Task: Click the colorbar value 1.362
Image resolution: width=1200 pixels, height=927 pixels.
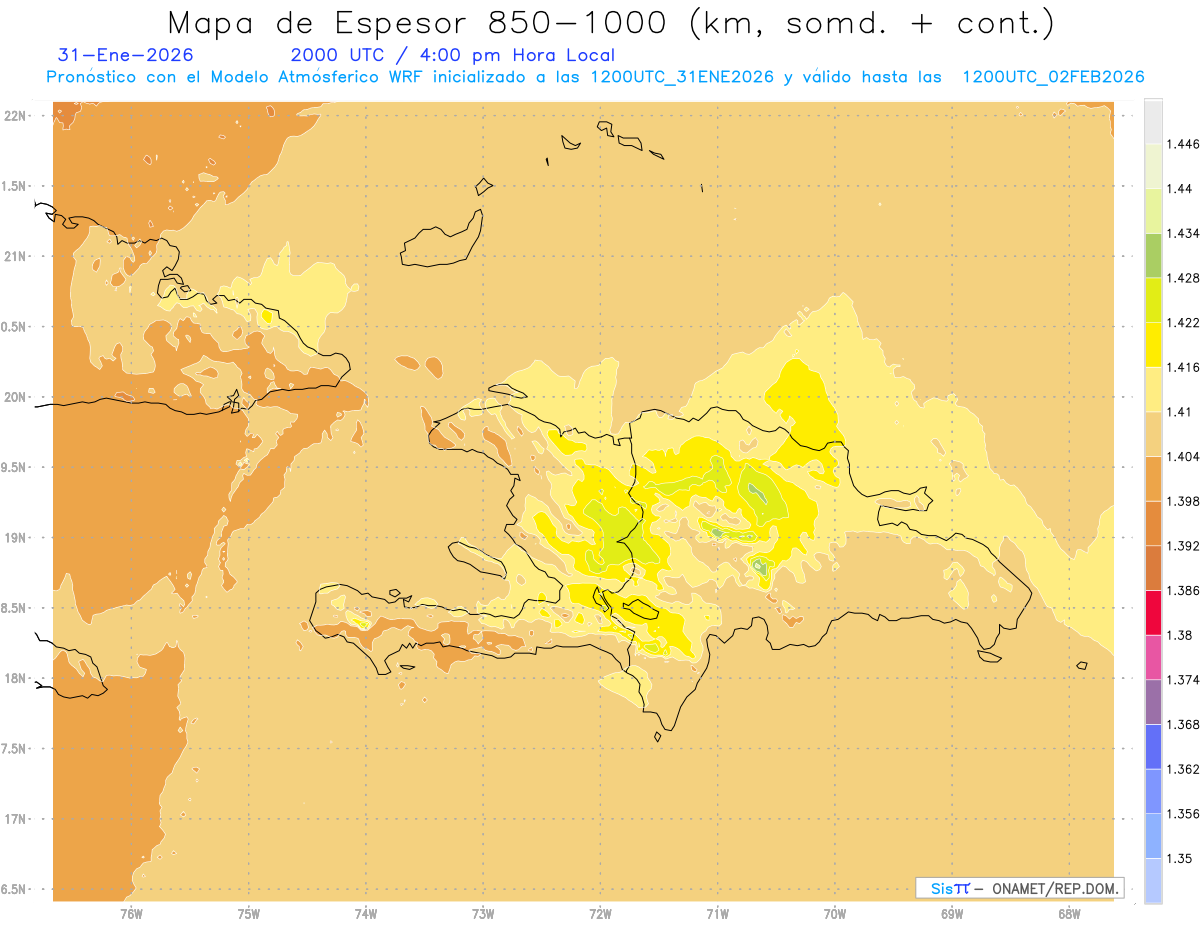Action: [x=1183, y=769]
